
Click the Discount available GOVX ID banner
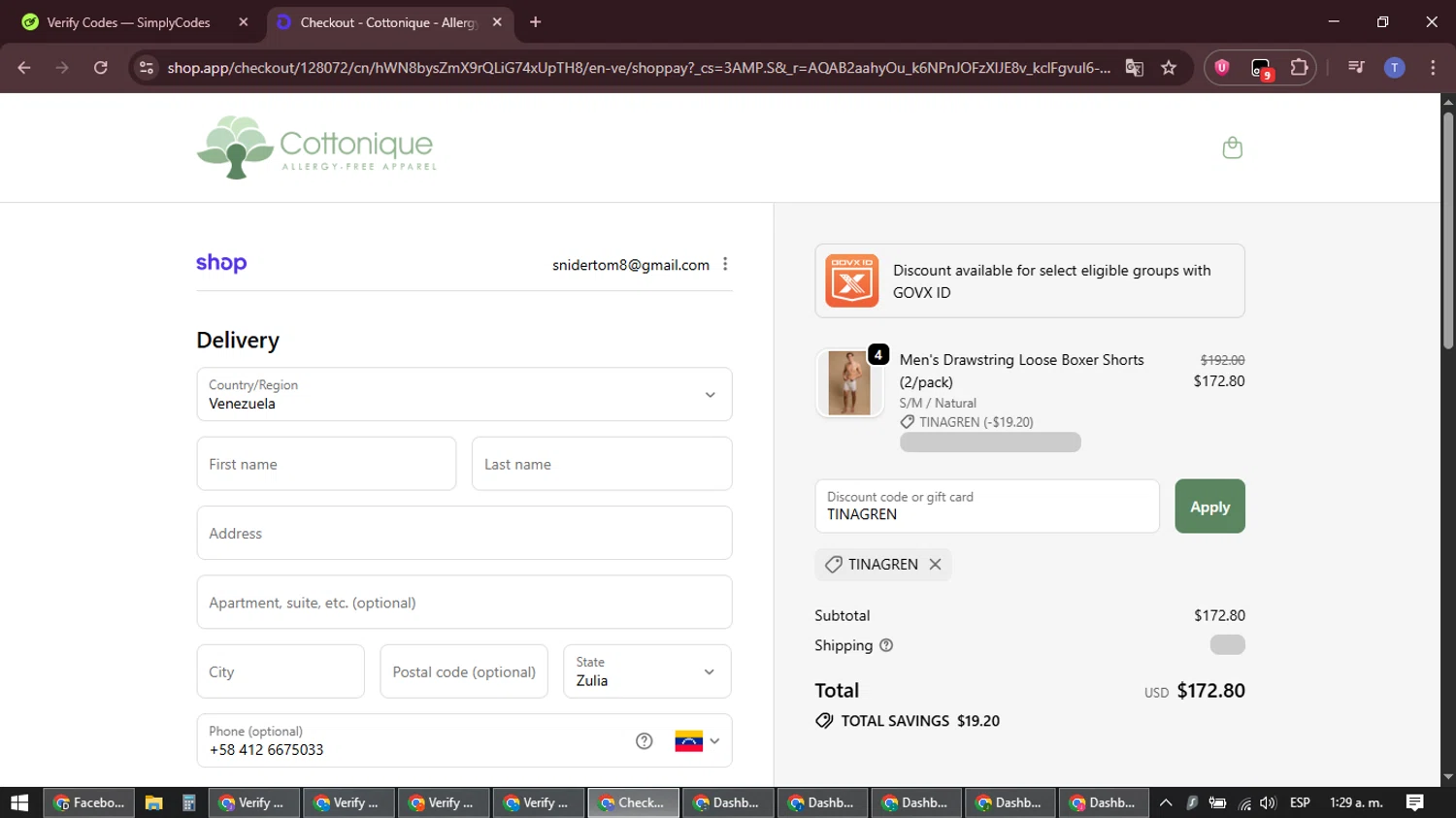(x=1030, y=280)
